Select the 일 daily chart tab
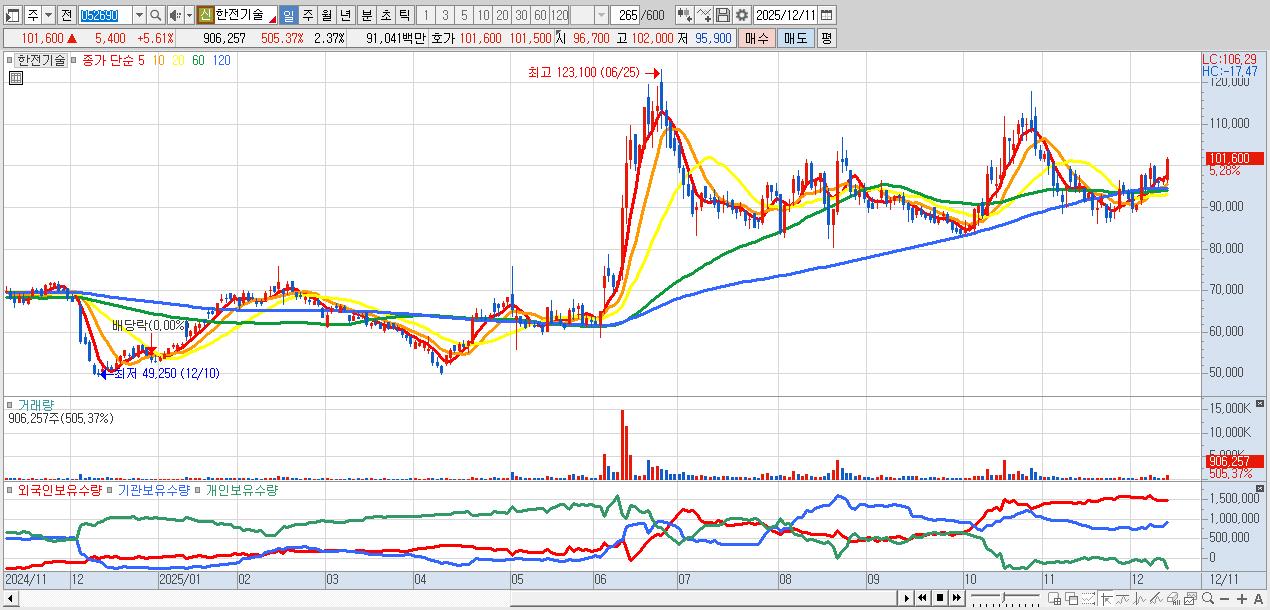This screenshot has height=610, width=1270. coord(288,15)
